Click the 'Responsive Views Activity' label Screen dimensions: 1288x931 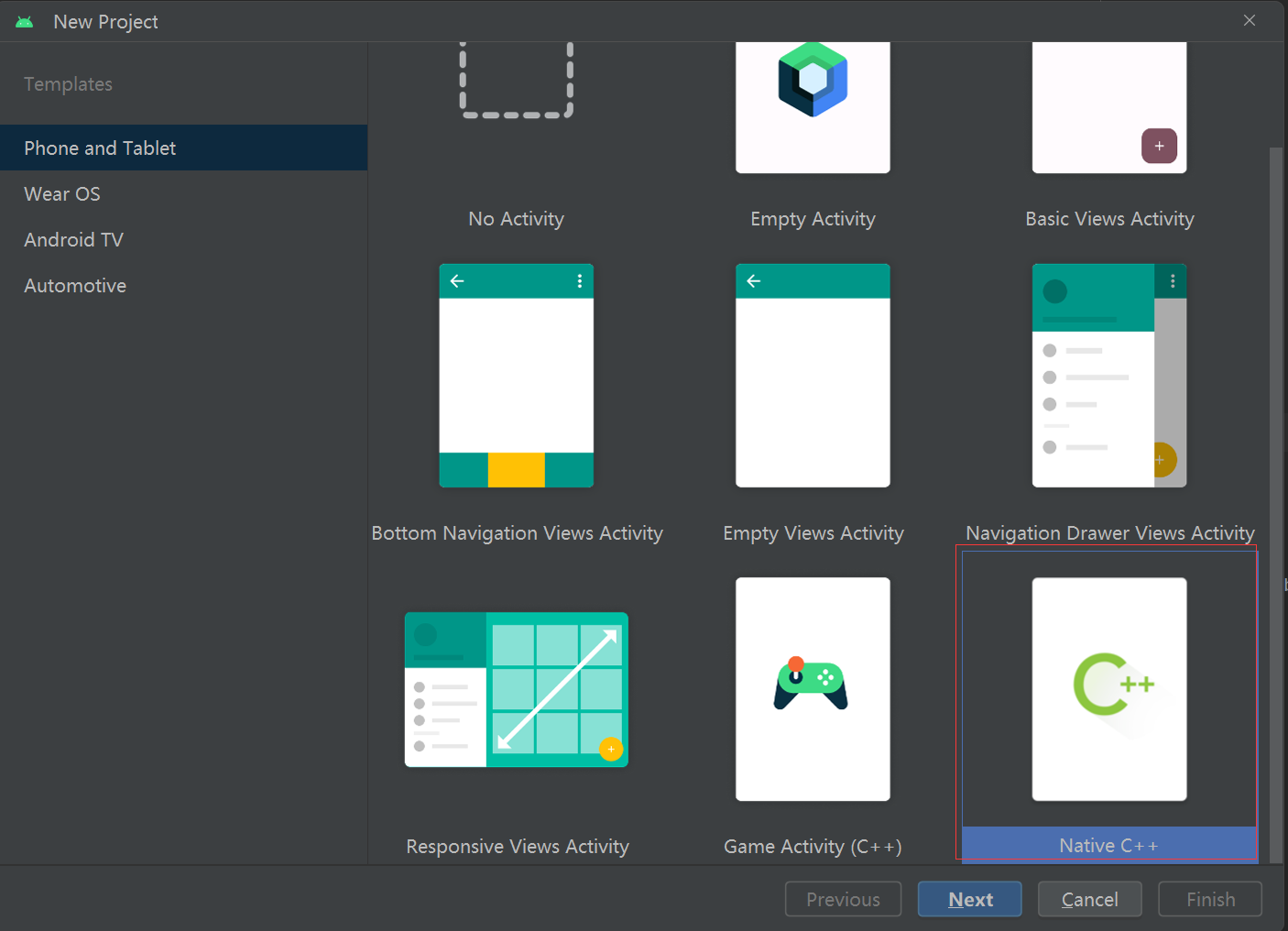coord(518,847)
